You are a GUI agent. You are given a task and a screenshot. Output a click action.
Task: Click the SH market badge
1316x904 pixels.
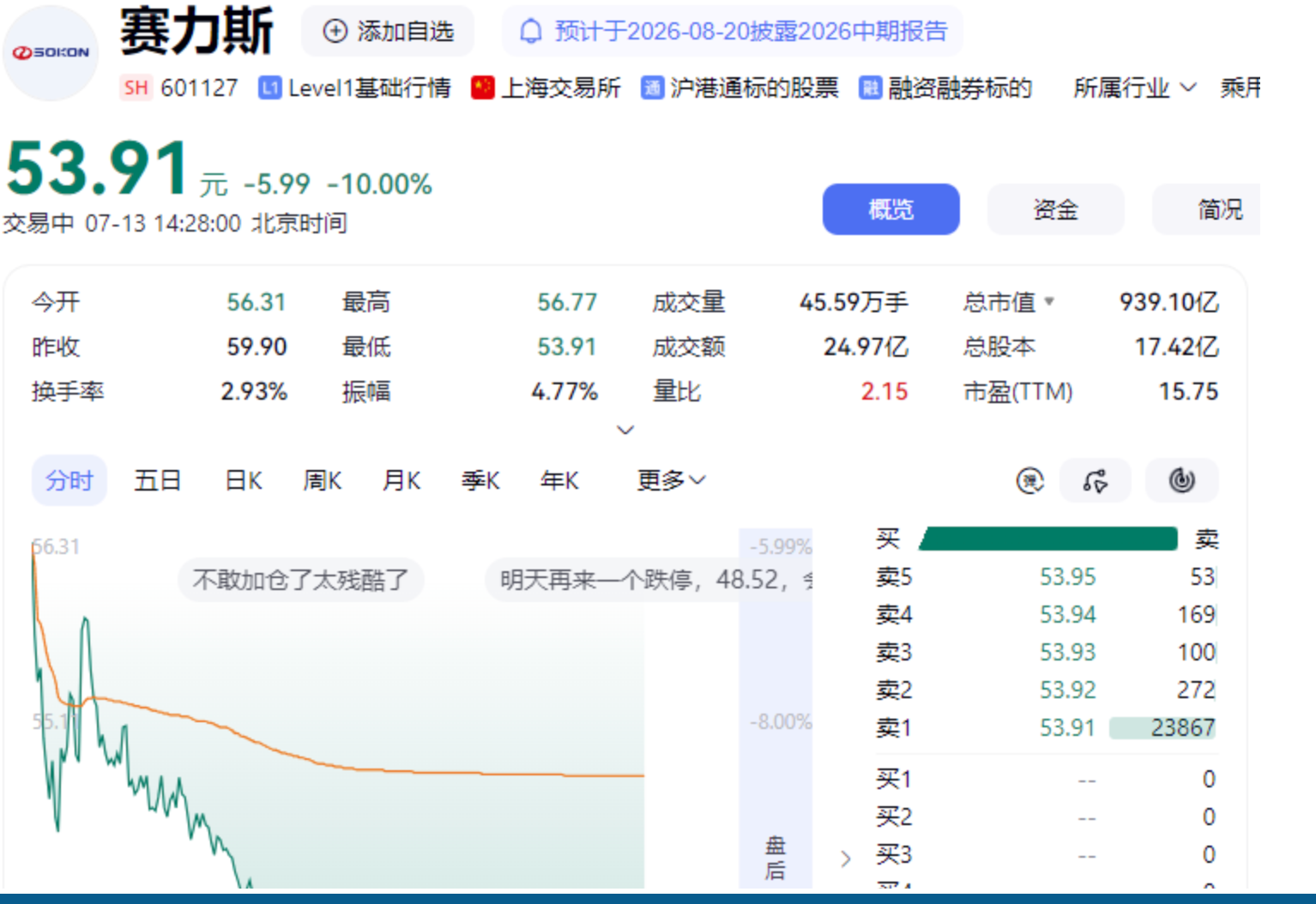click(136, 87)
